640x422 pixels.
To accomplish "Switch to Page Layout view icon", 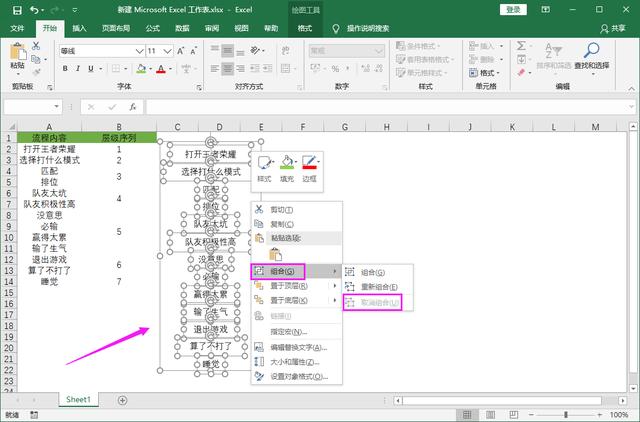I will click(491, 415).
